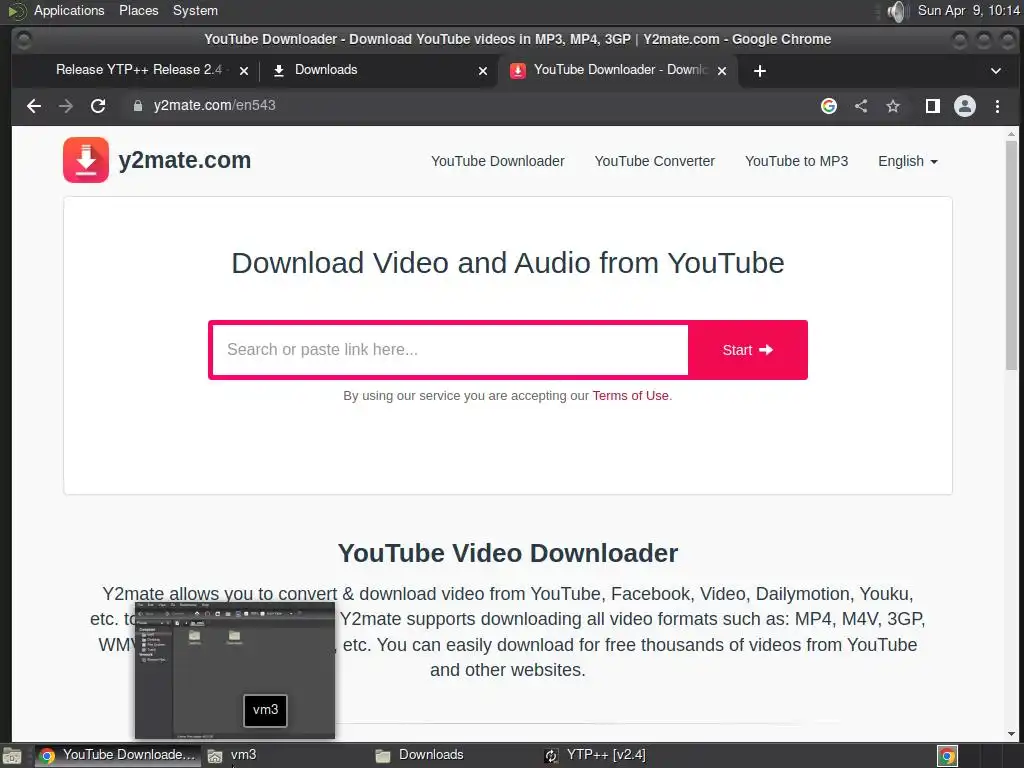Click the clock Sun Apr 9, 10:14
Screen dimensions: 1024x768
(x=968, y=10)
